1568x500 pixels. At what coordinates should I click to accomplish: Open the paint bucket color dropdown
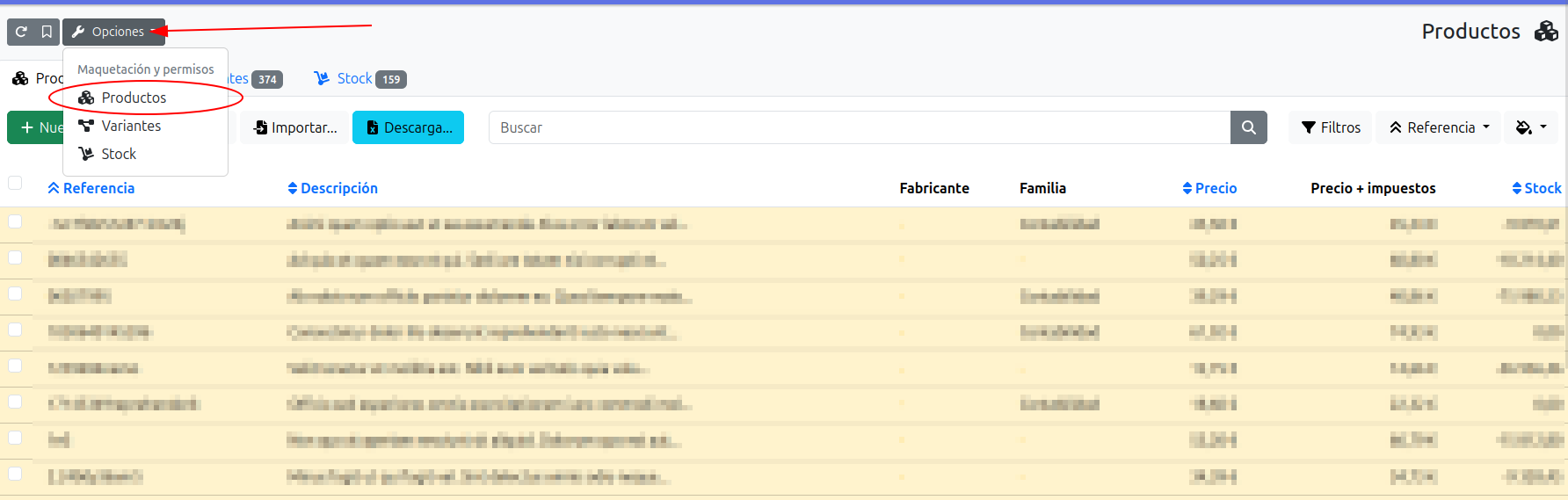pyautogui.click(x=1531, y=127)
